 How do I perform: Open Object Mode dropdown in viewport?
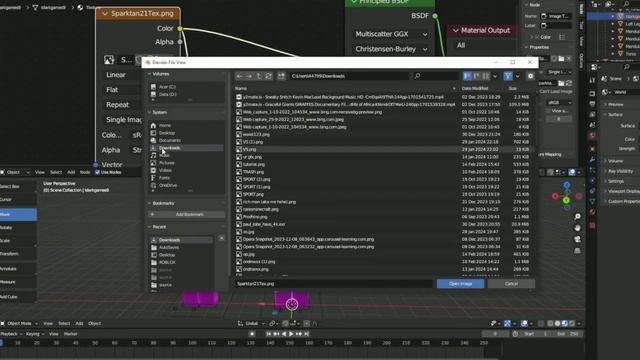19,324
